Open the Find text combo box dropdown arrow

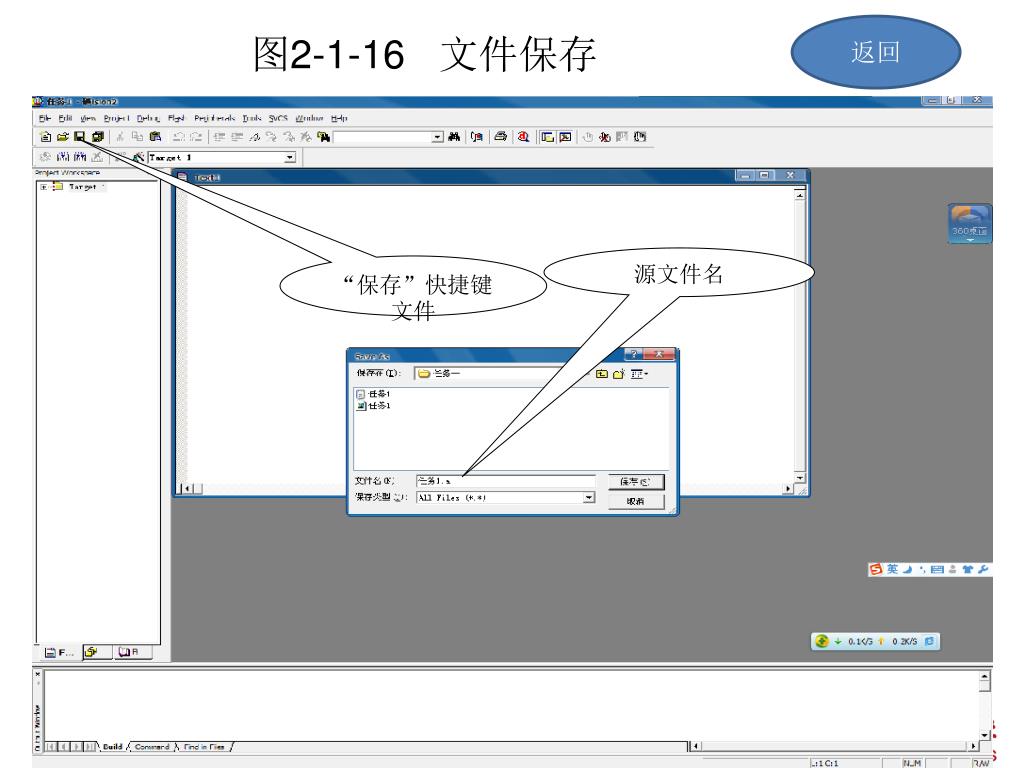pyautogui.click(x=438, y=136)
